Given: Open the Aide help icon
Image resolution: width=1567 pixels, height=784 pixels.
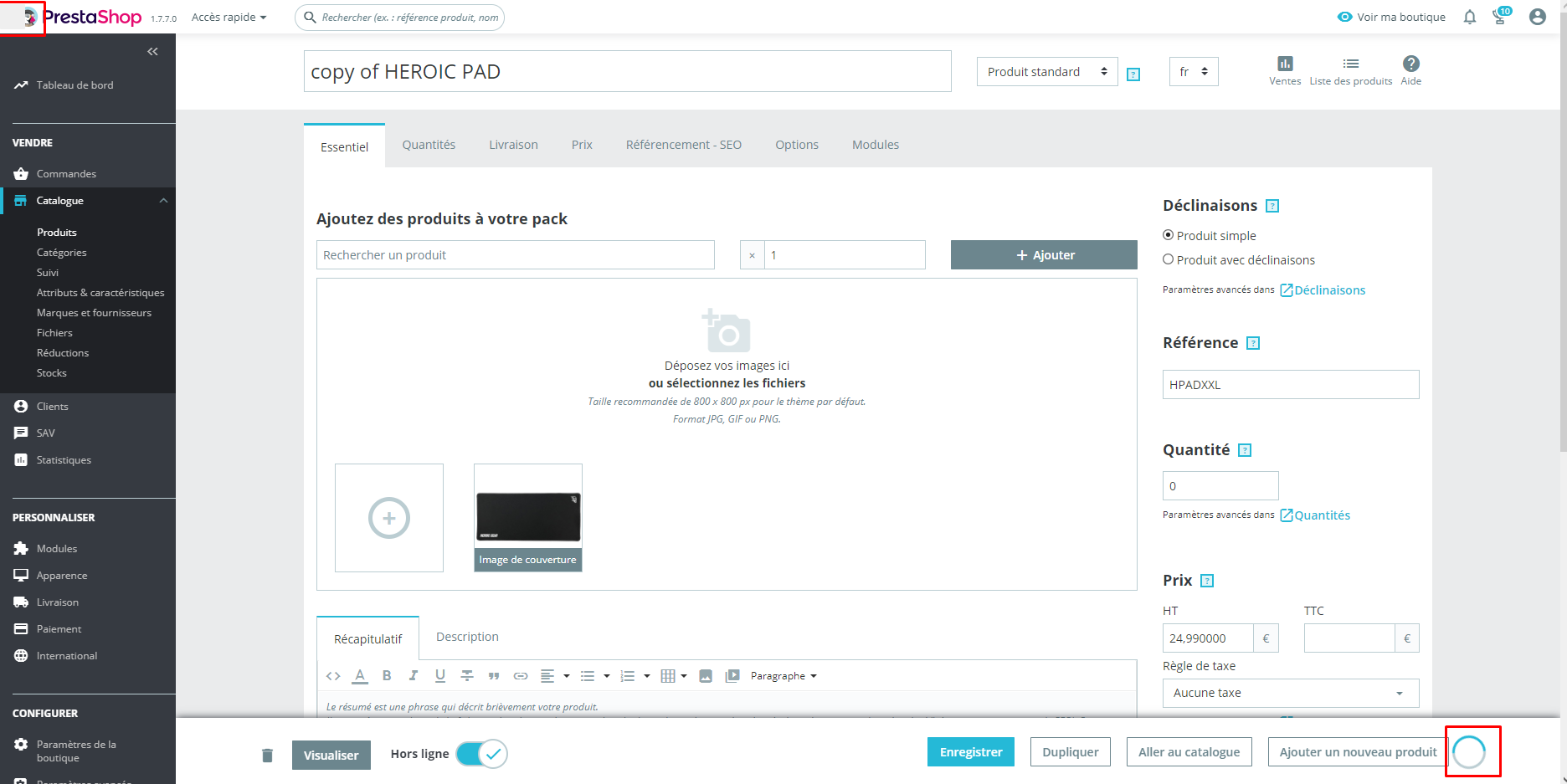Looking at the screenshot, I should [1410, 64].
